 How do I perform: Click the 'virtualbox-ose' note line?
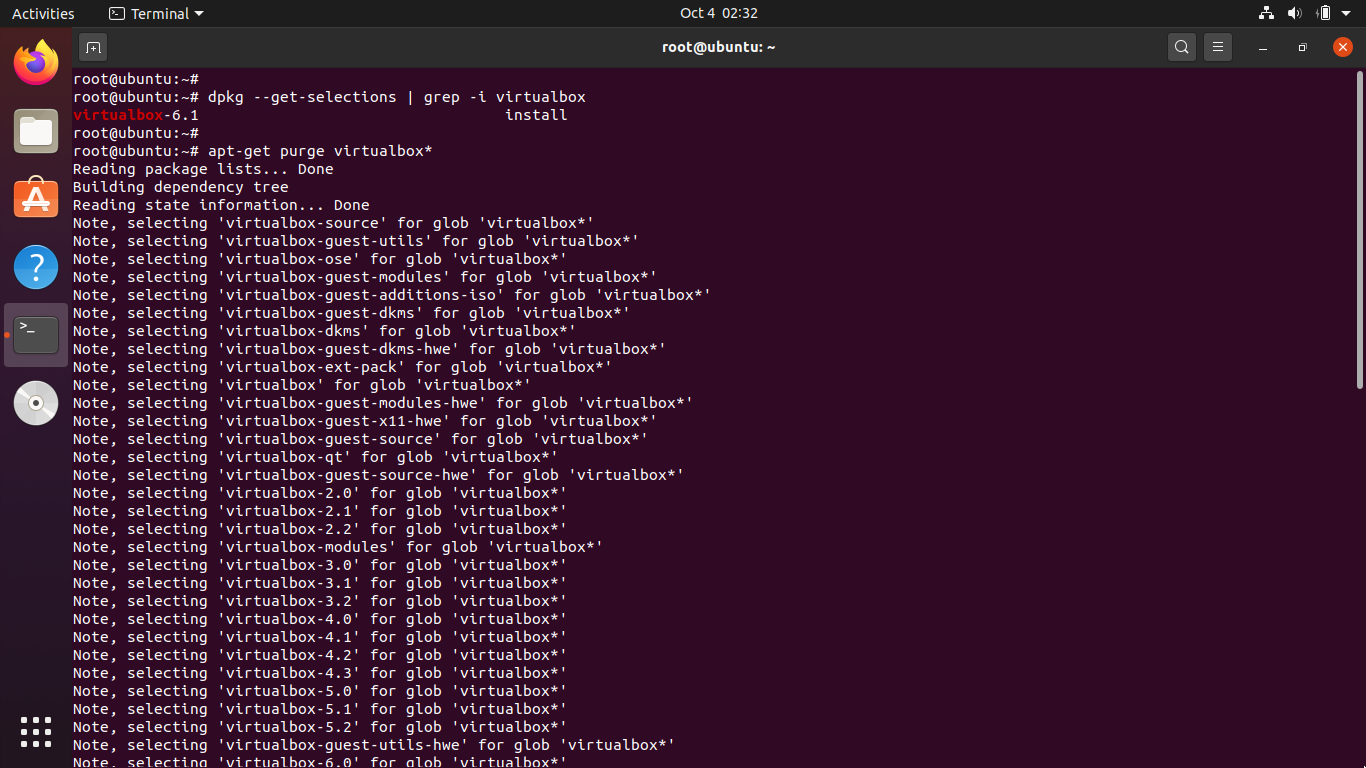coord(320,259)
